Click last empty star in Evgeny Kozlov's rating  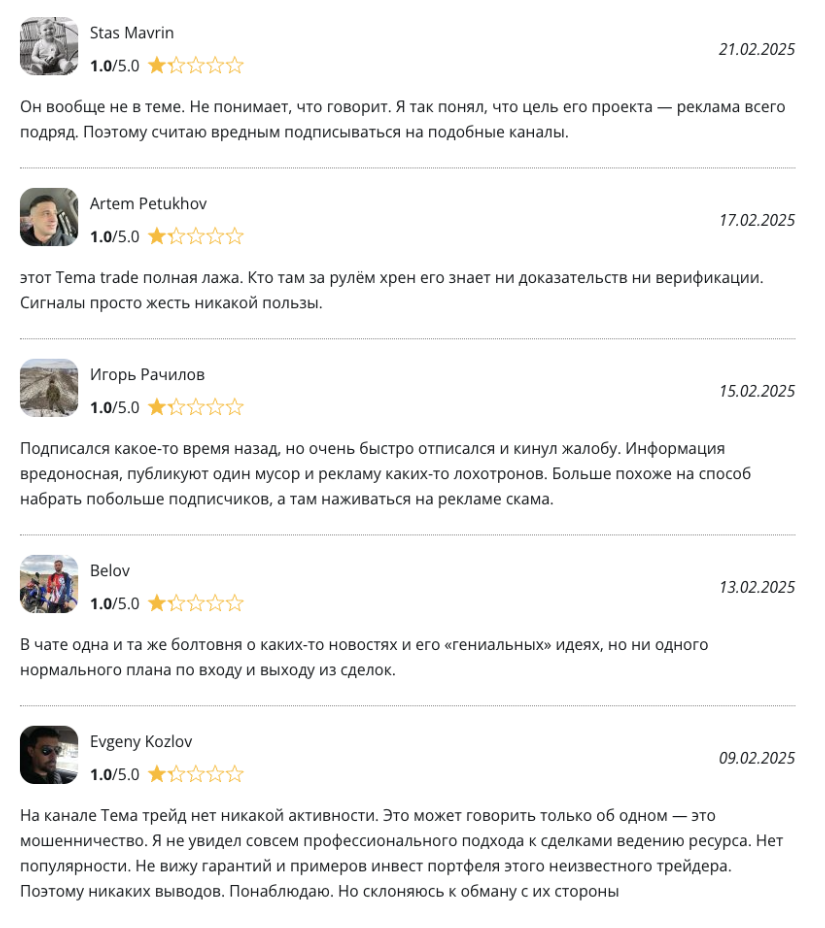[234, 775]
